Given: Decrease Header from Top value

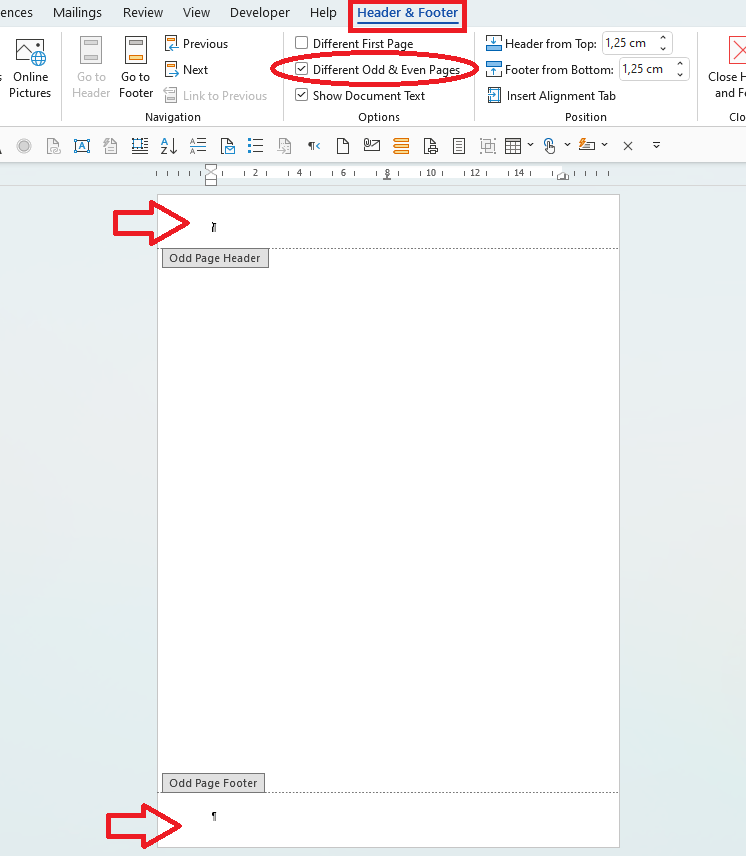Looking at the screenshot, I should point(663,49).
